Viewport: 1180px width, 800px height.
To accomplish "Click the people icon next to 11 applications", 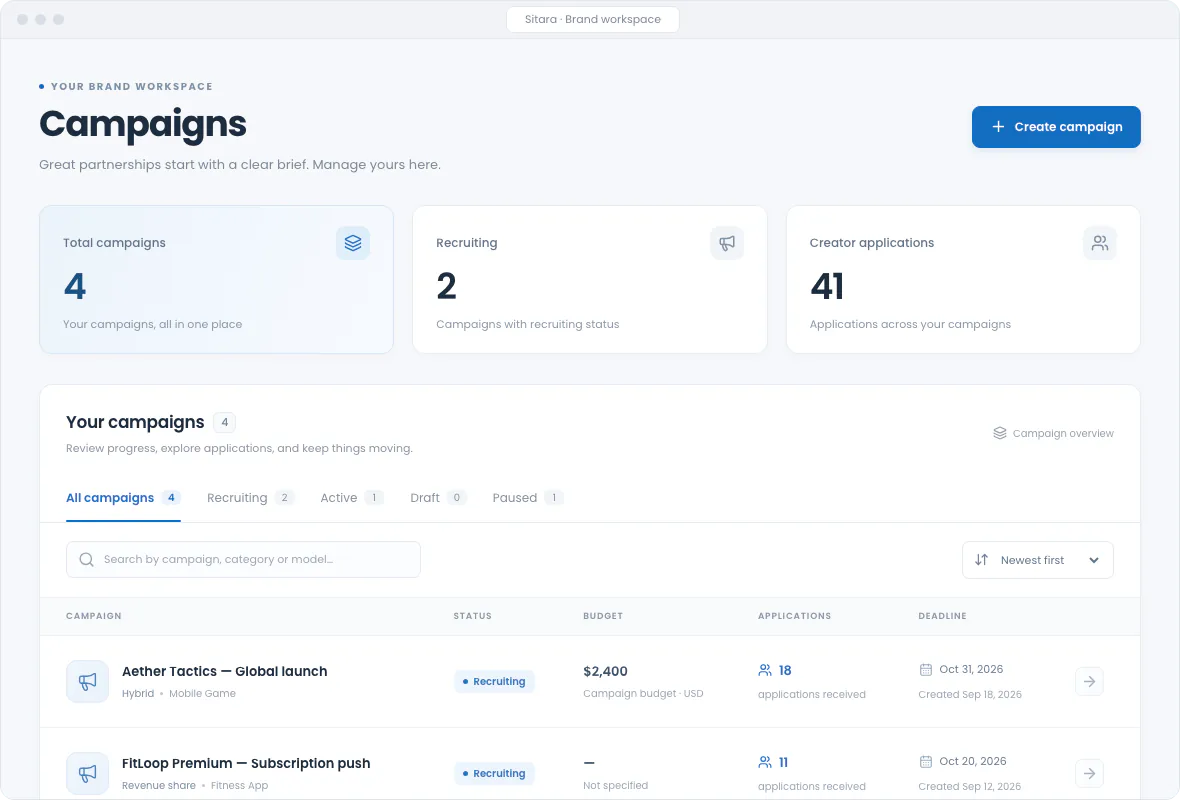I will coord(765,762).
